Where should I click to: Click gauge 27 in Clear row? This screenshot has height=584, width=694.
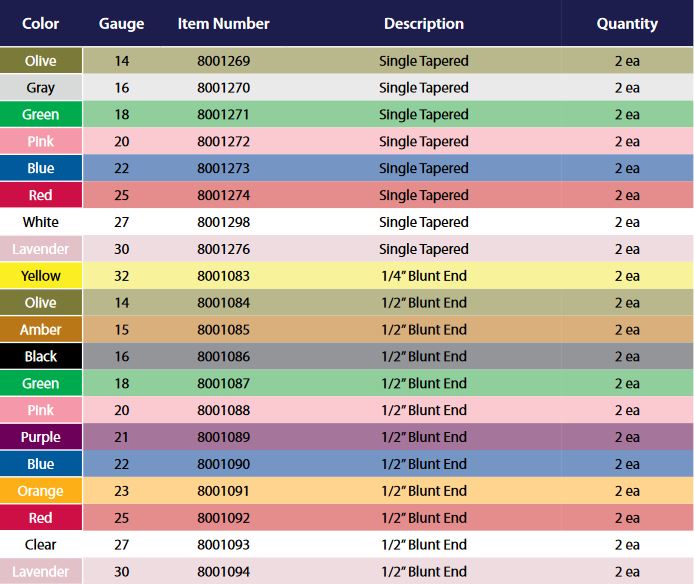[122, 545]
